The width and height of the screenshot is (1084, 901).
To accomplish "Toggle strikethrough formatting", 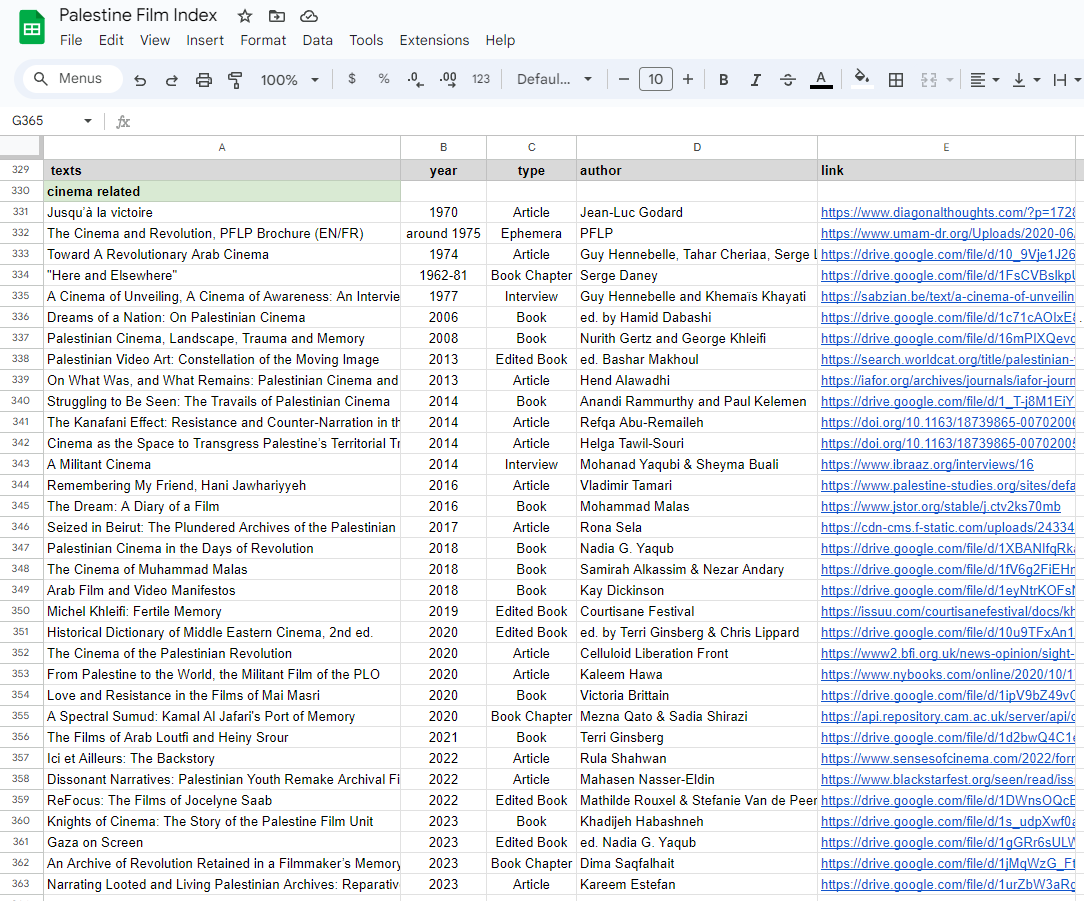I will [x=787, y=80].
